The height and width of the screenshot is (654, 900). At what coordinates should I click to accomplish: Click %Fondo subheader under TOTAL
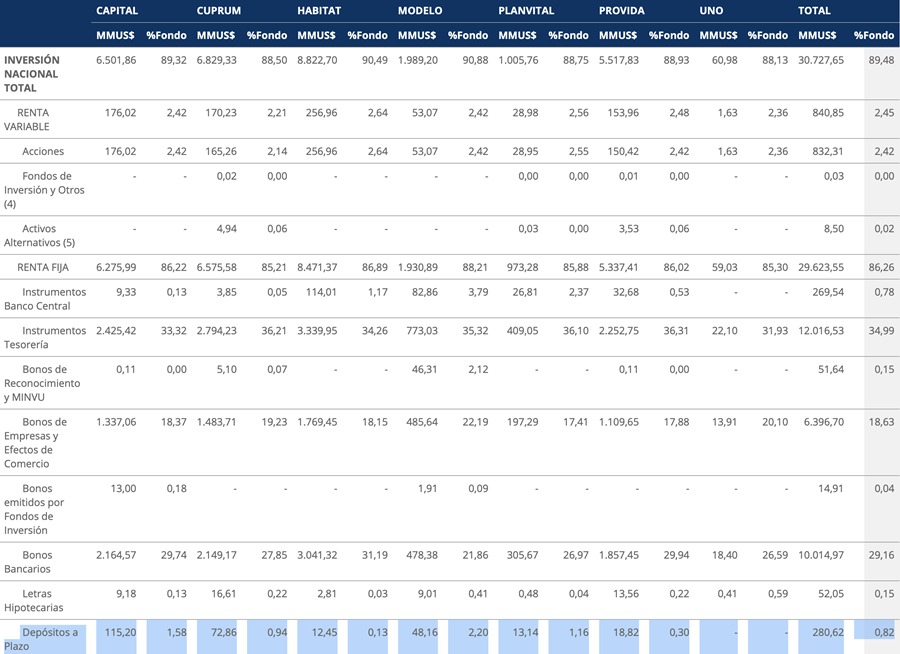coord(874,35)
